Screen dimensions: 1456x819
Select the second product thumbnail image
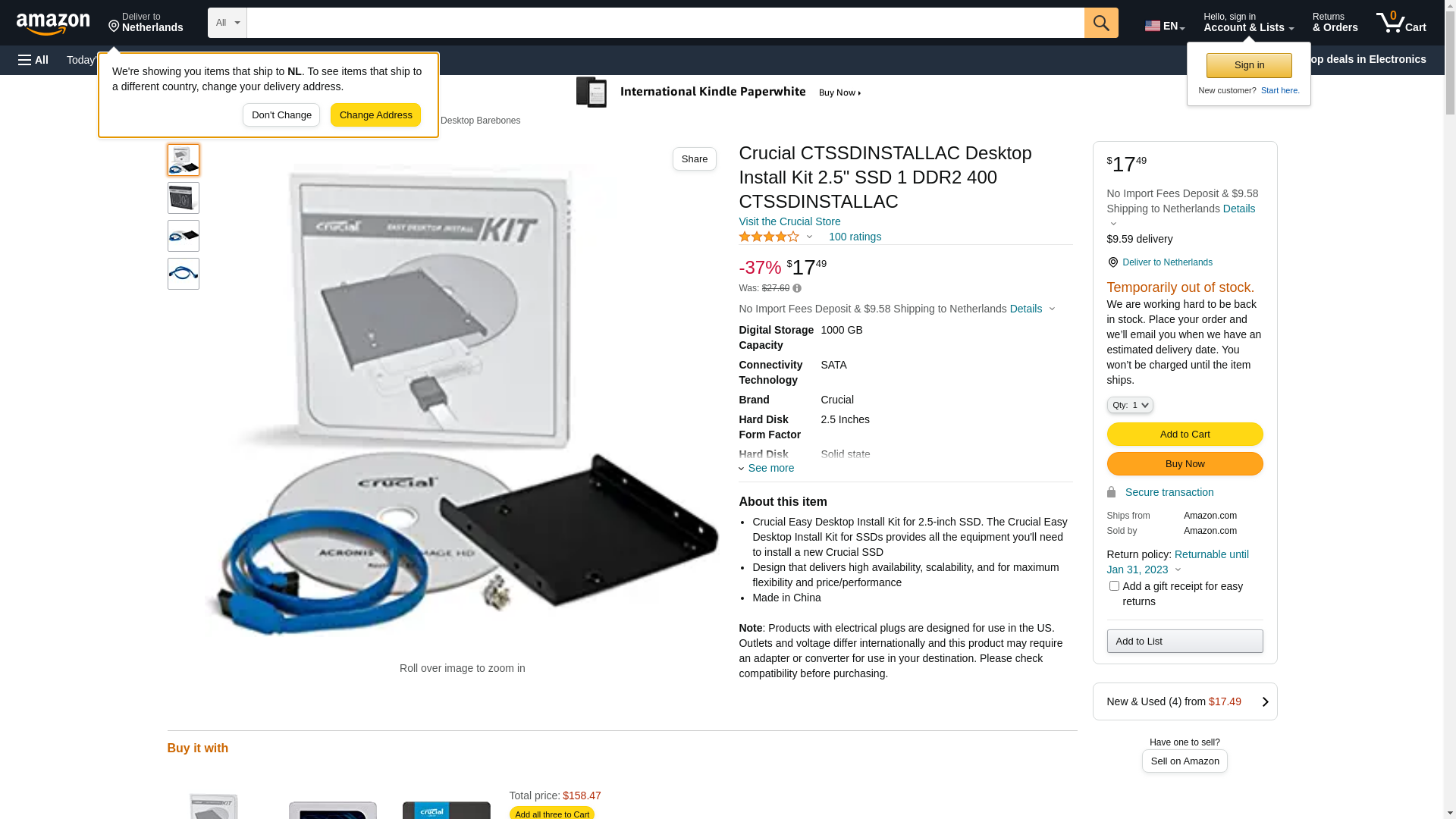pyautogui.click(x=184, y=198)
